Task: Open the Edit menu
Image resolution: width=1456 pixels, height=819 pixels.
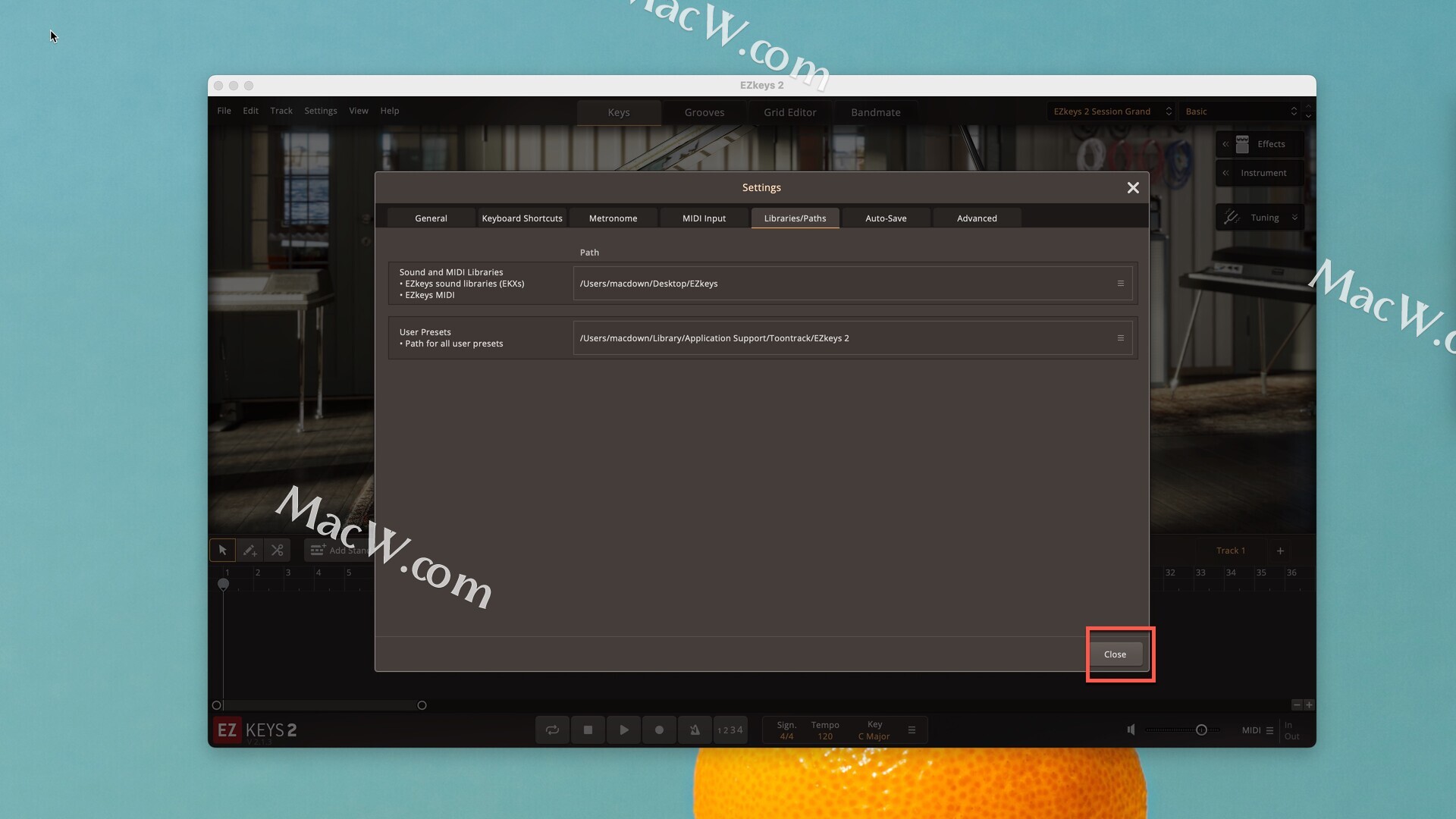Action: (x=250, y=111)
